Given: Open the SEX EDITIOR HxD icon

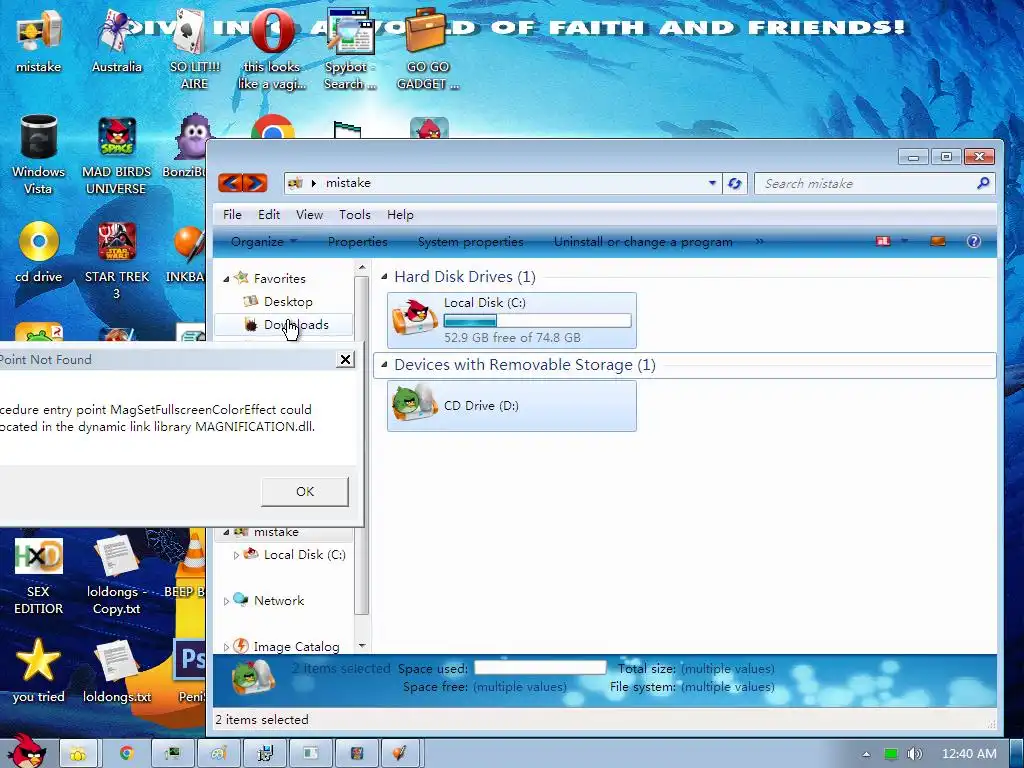Looking at the screenshot, I should (39, 575).
